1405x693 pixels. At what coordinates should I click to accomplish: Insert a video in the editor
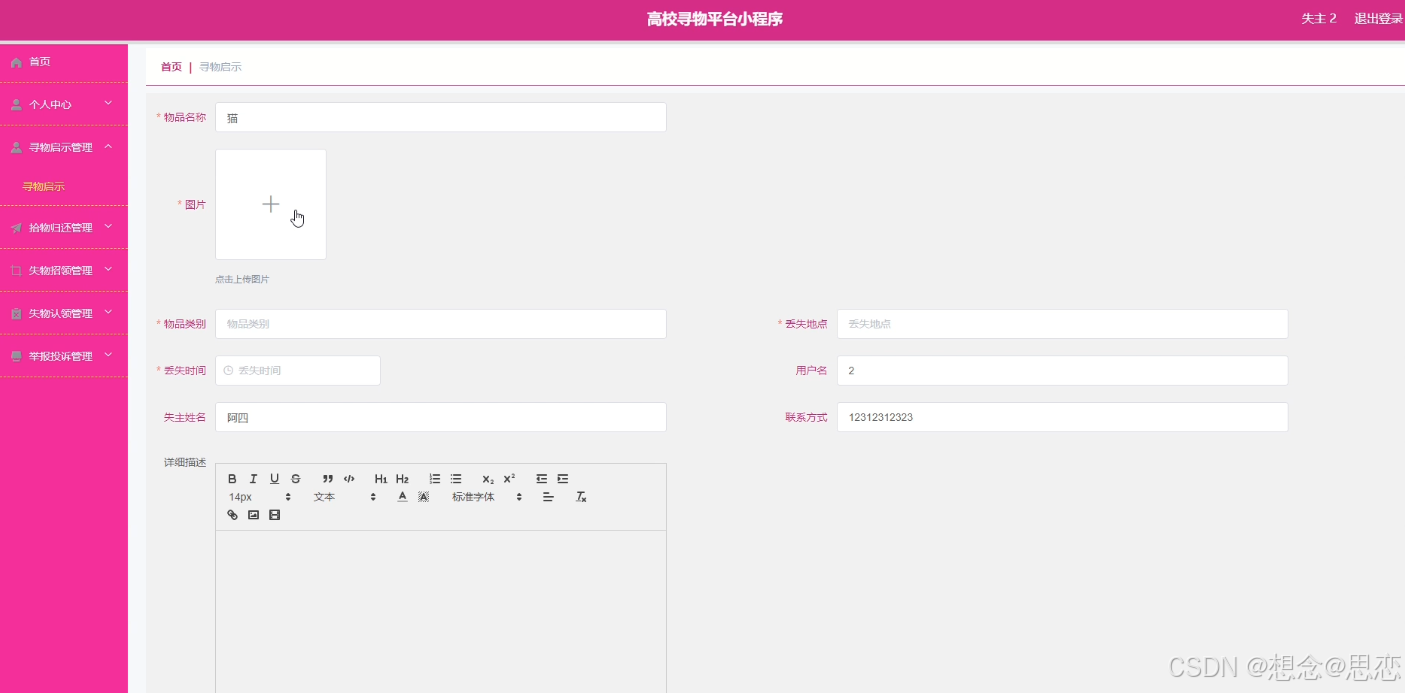point(274,515)
